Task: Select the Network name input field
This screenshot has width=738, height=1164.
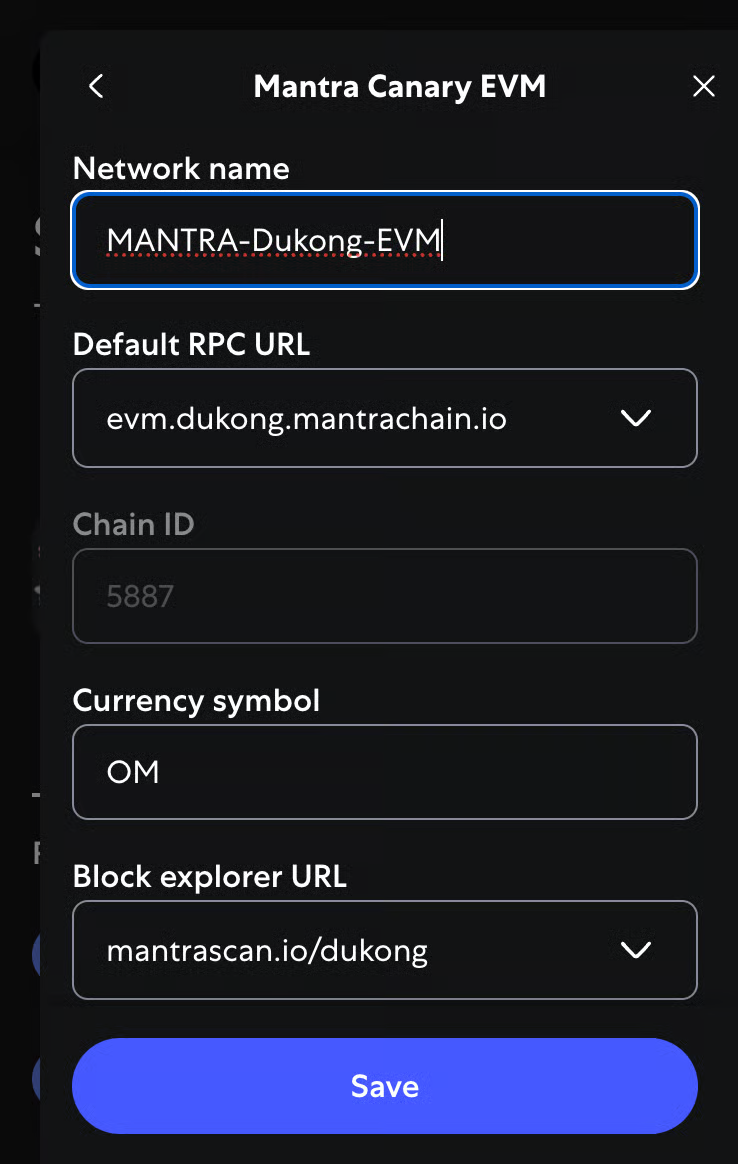Action: pos(385,240)
